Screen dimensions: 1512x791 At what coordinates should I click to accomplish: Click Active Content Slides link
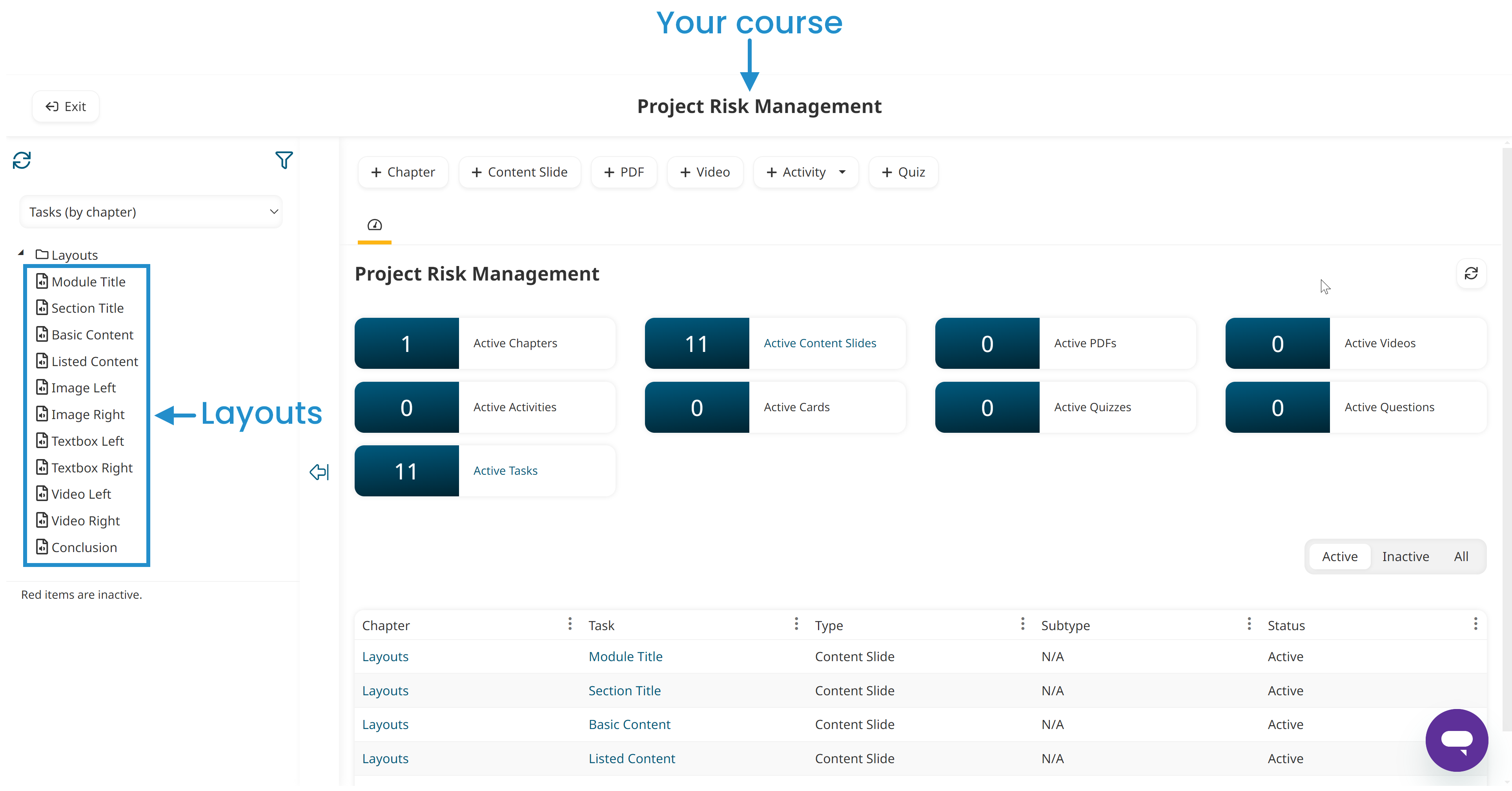[x=820, y=342]
